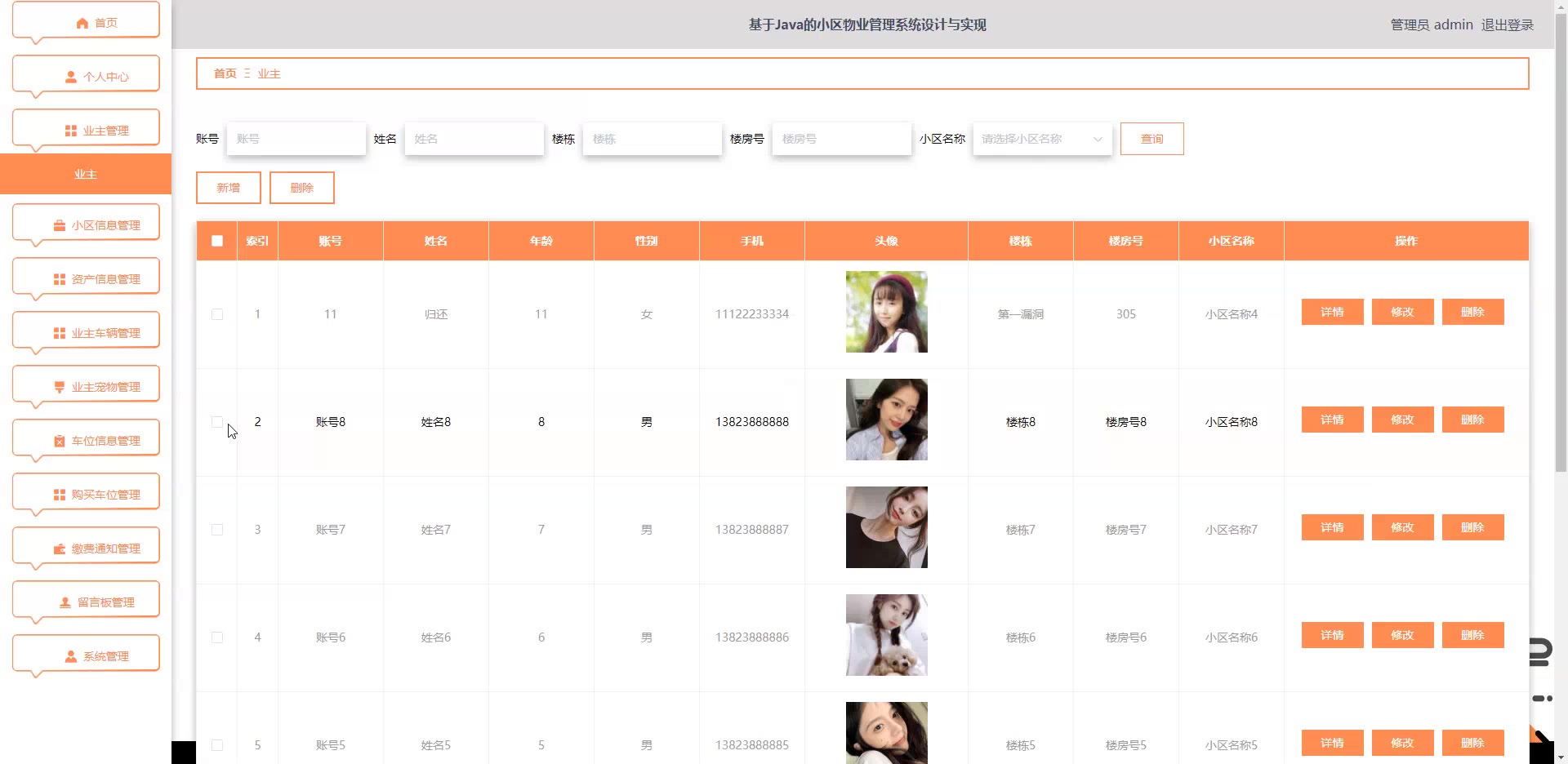Click the 楼栋 search input field
Viewport: 1568px width, 764px height.
click(x=653, y=139)
